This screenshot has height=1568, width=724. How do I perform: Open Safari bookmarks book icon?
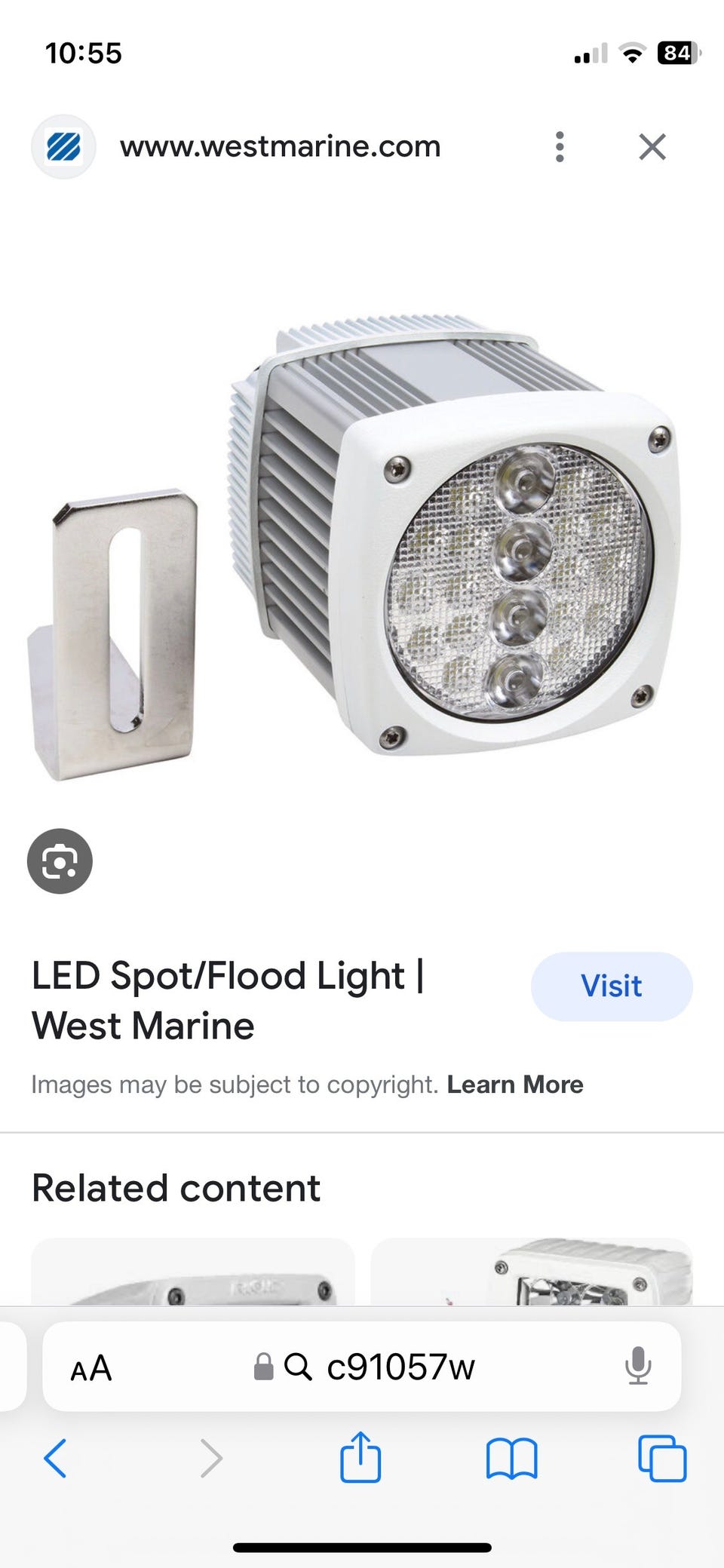click(511, 1458)
